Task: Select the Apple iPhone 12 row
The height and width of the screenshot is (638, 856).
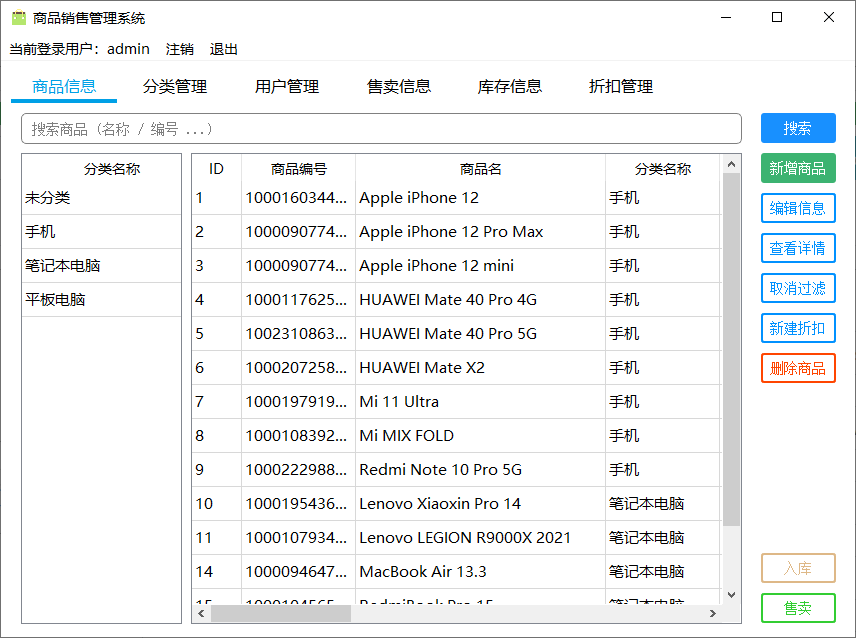Action: pos(456,198)
